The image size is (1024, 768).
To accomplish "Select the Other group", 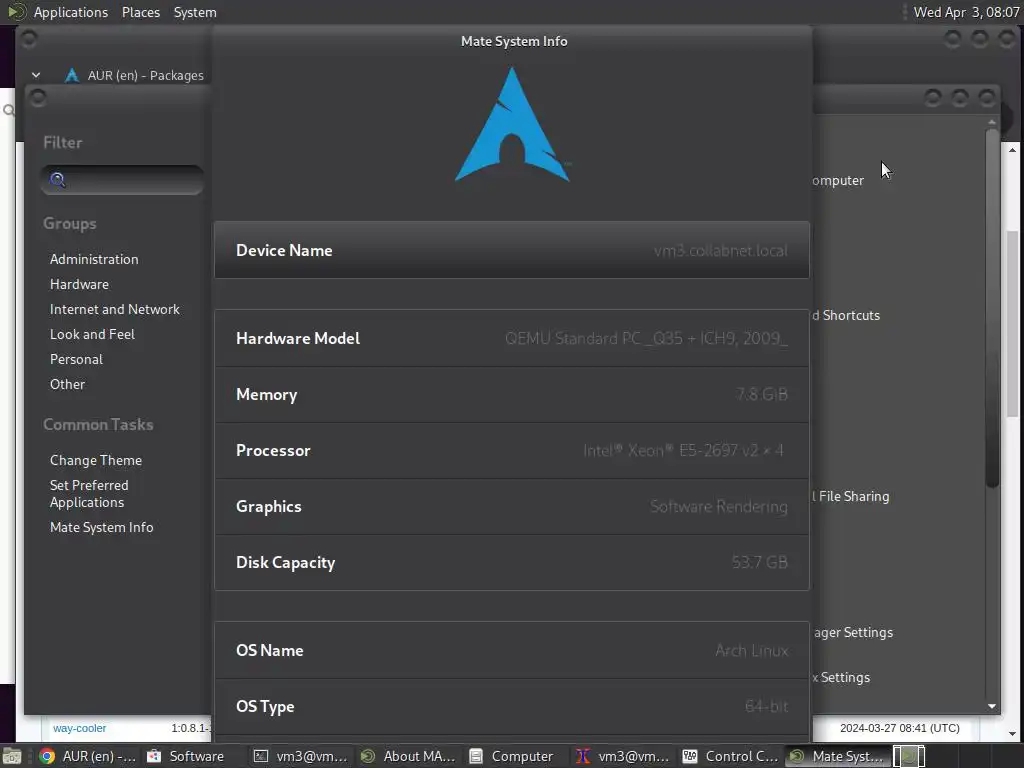I will (67, 384).
